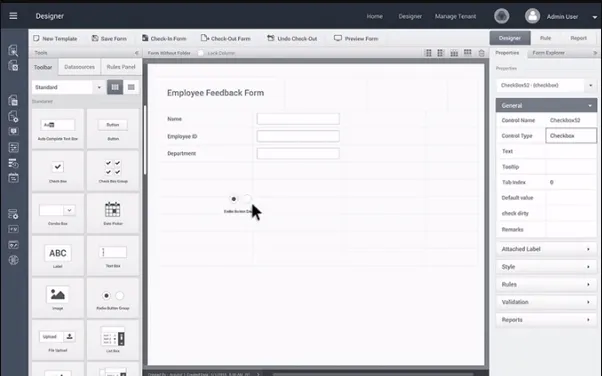
Task: Switch to the Report mode tab
Action: point(578,38)
